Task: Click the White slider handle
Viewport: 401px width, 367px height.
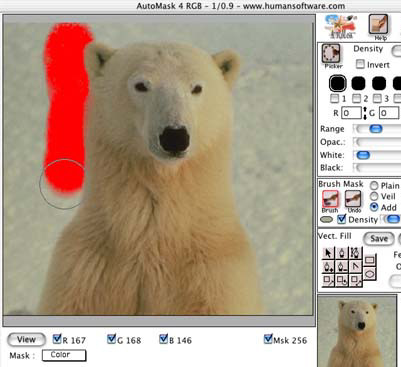Action: click(363, 155)
